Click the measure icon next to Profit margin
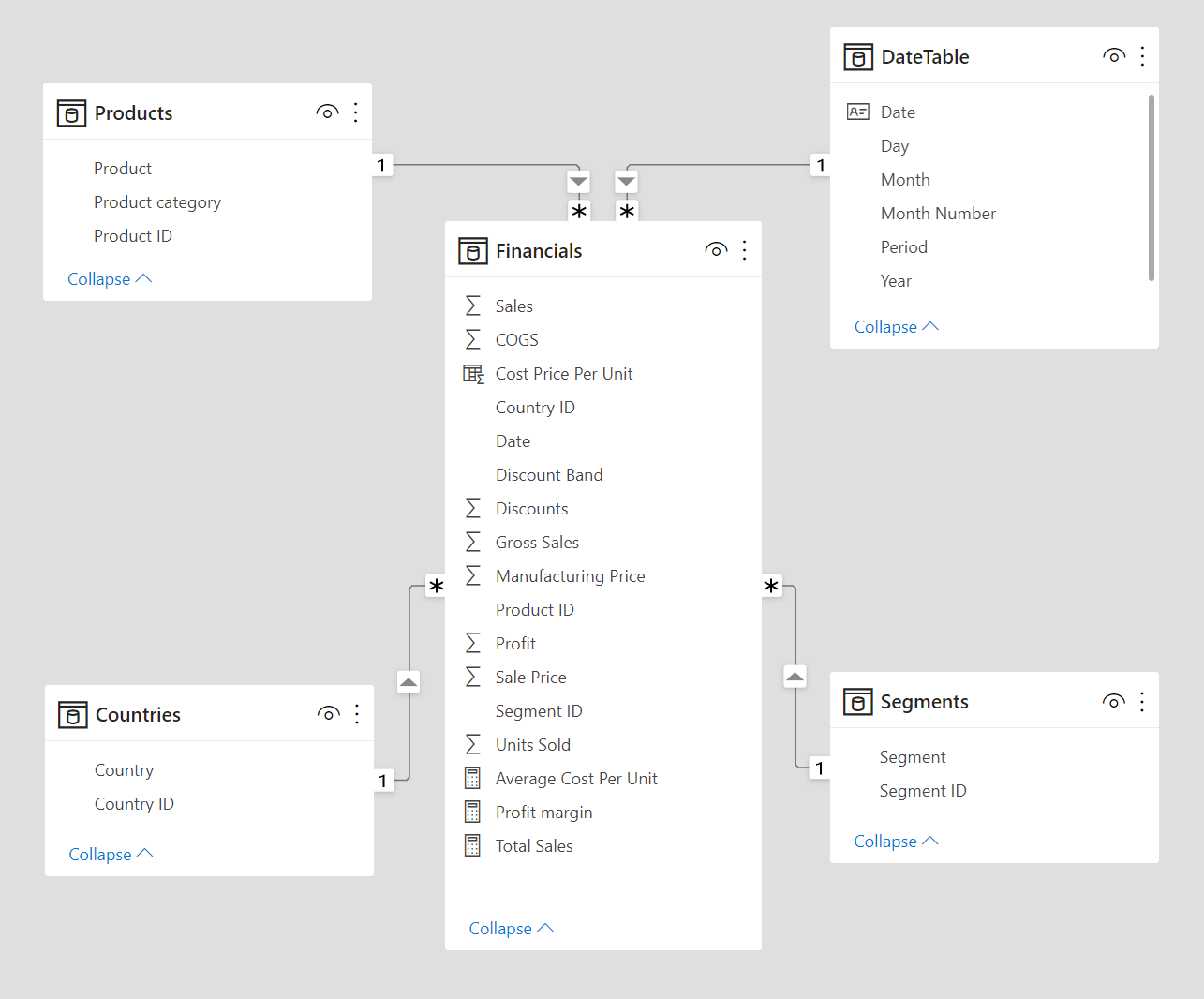This screenshot has width=1204, height=999. point(472,812)
